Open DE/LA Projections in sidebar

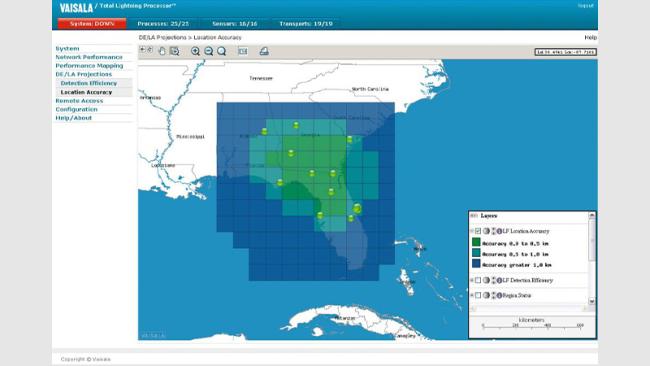click(84, 74)
